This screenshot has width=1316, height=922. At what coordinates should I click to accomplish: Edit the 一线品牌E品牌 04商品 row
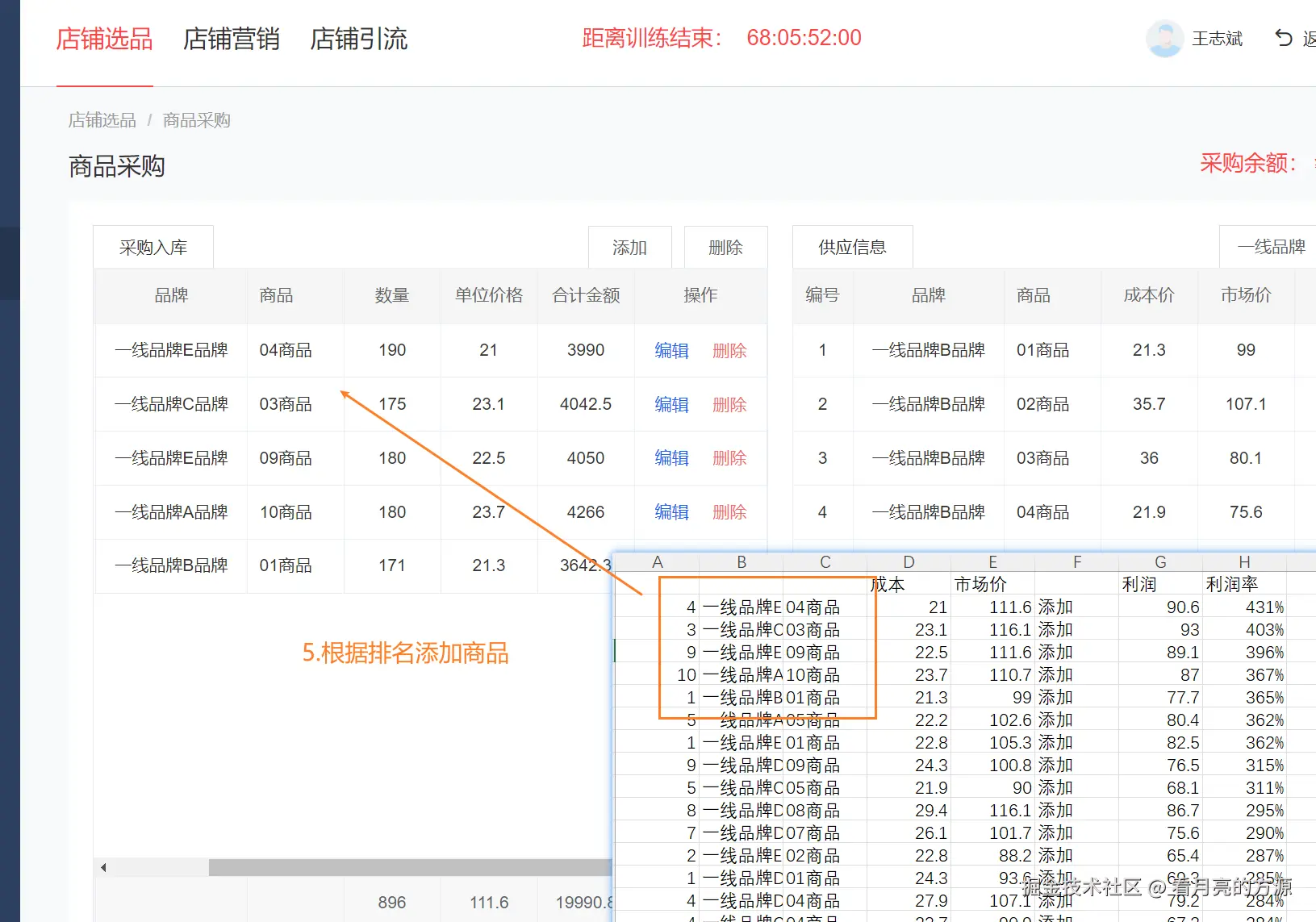point(671,350)
